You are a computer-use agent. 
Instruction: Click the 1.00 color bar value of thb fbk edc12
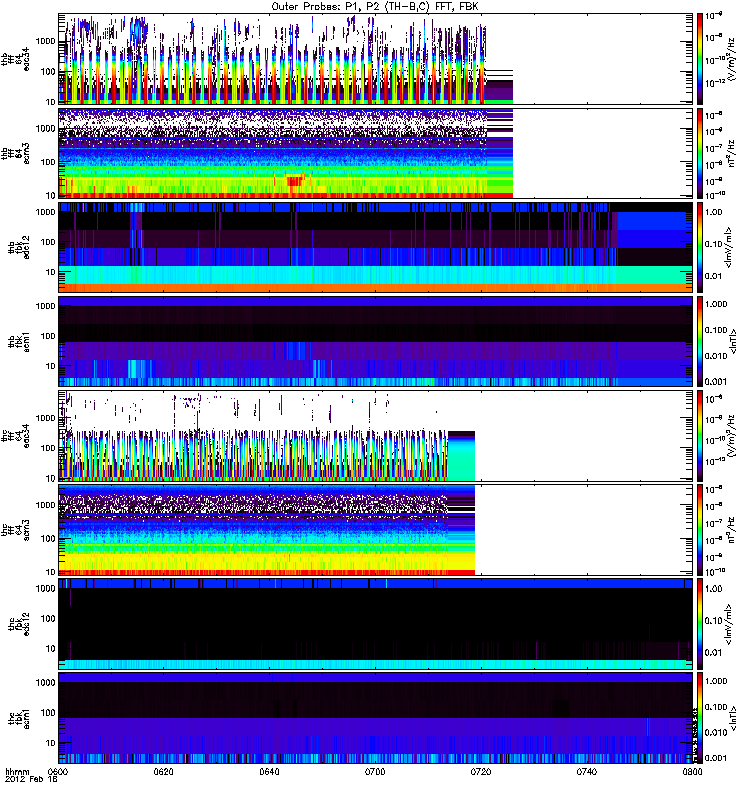pyautogui.click(x=714, y=212)
